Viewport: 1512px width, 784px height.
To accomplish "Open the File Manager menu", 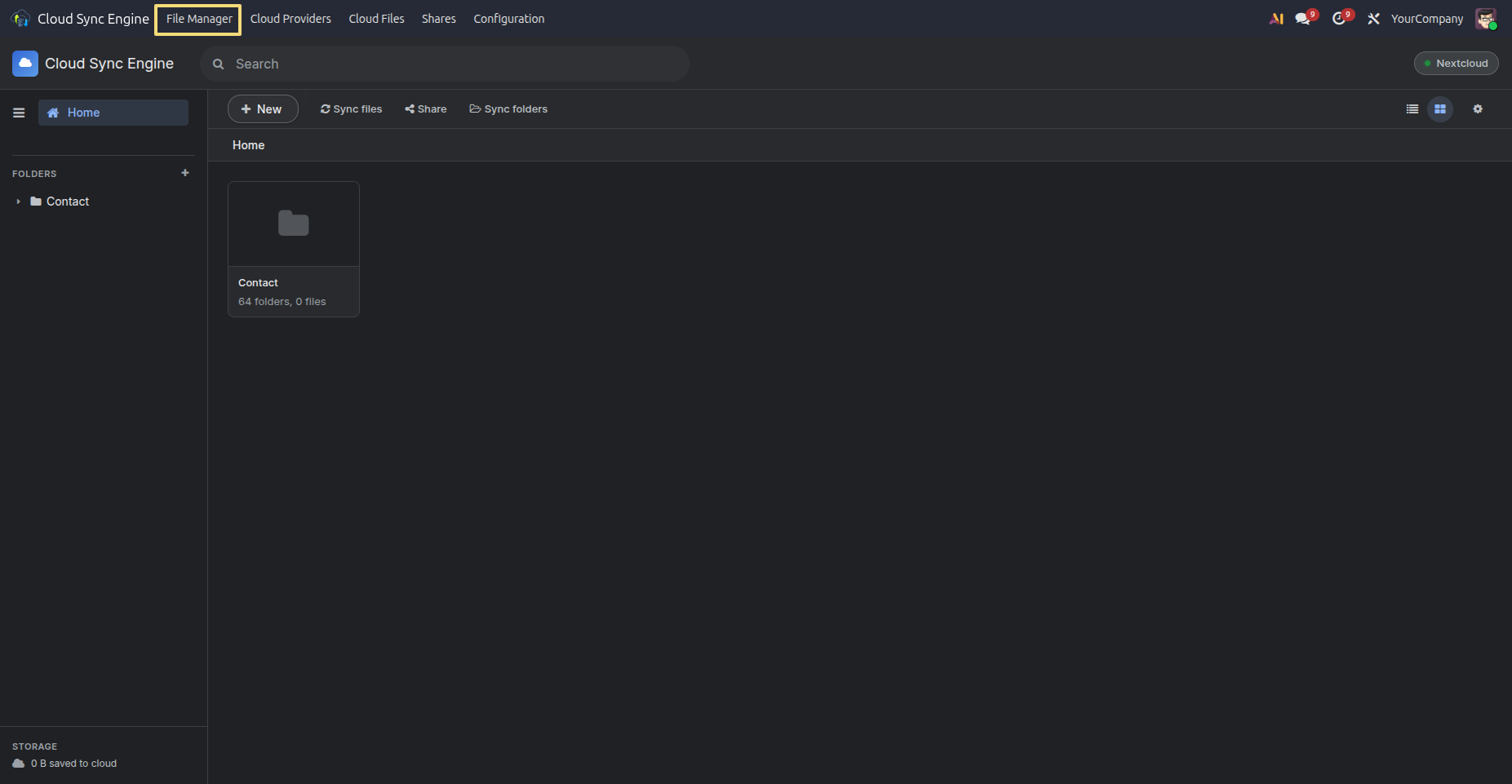I will tap(199, 19).
